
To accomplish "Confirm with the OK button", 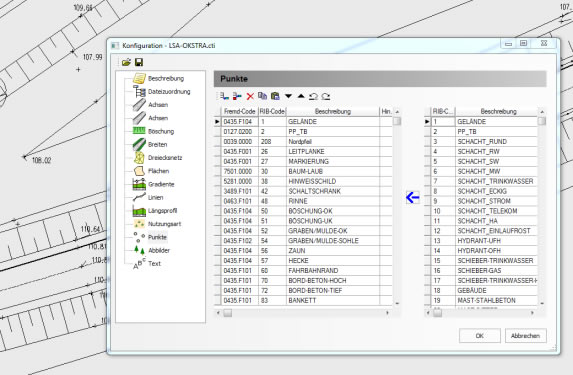I will point(479,336).
